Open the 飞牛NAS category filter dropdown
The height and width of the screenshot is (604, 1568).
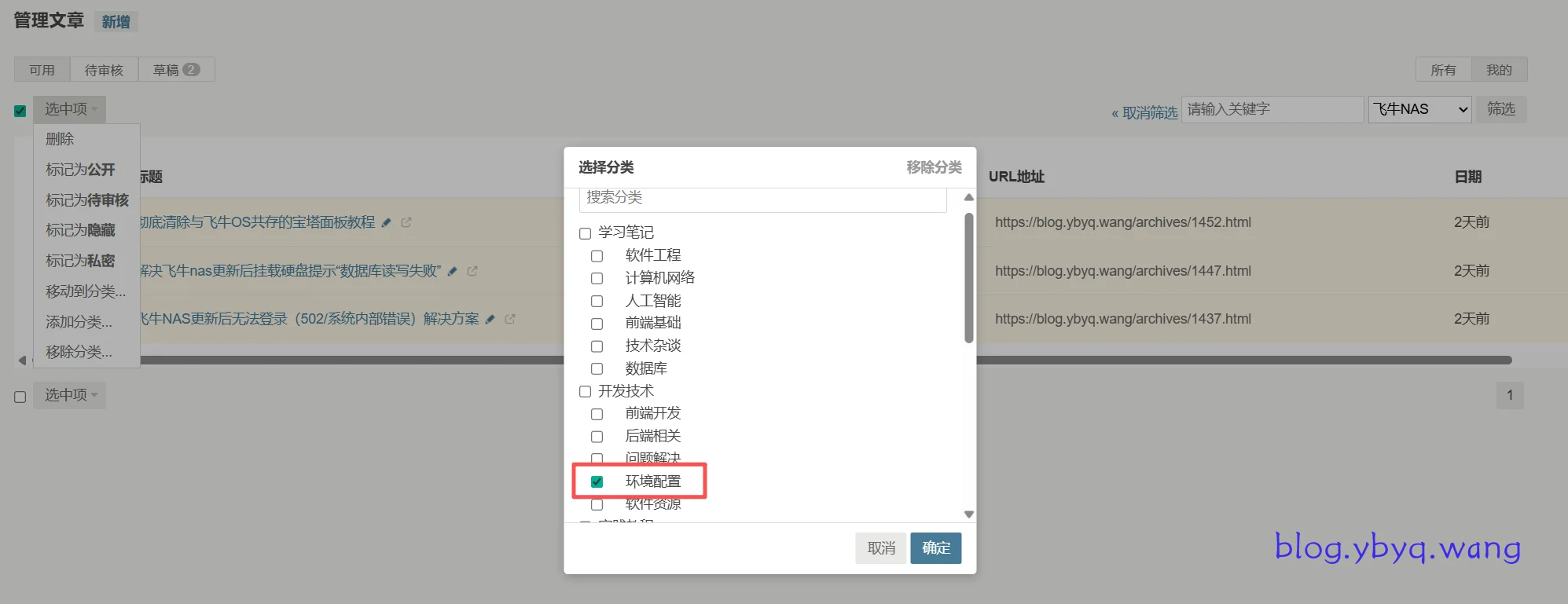(x=1419, y=109)
